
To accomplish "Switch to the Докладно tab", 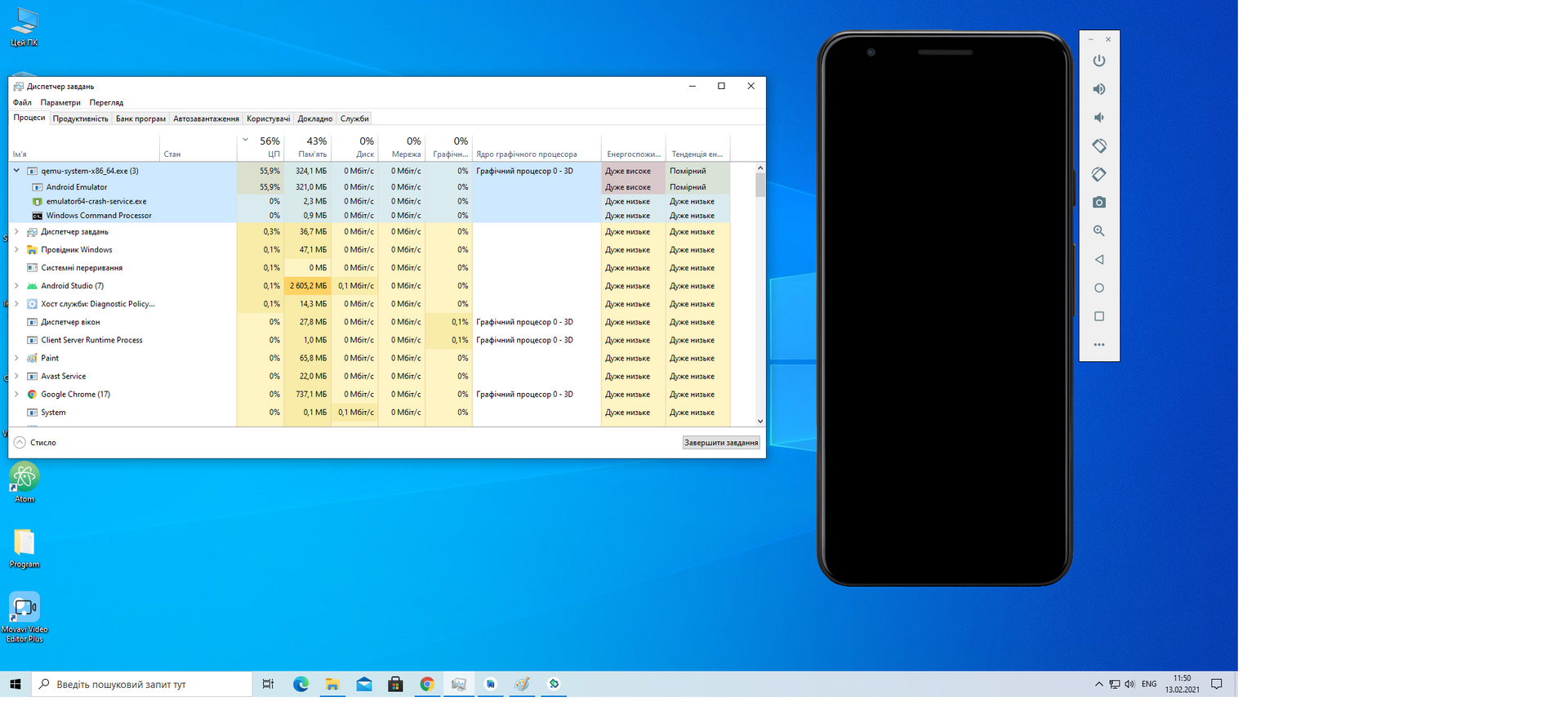I will pyautogui.click(x=314, y=118).
